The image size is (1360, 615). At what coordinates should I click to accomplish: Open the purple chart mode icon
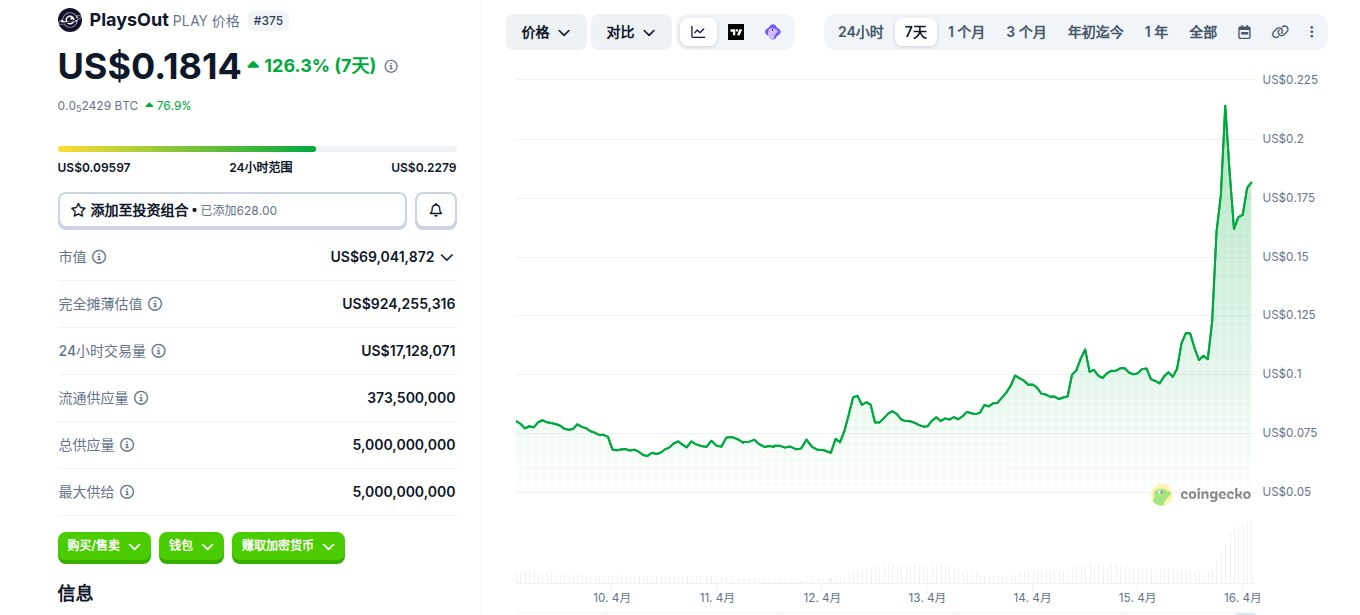pyautogui.click(x=772, y=32)
